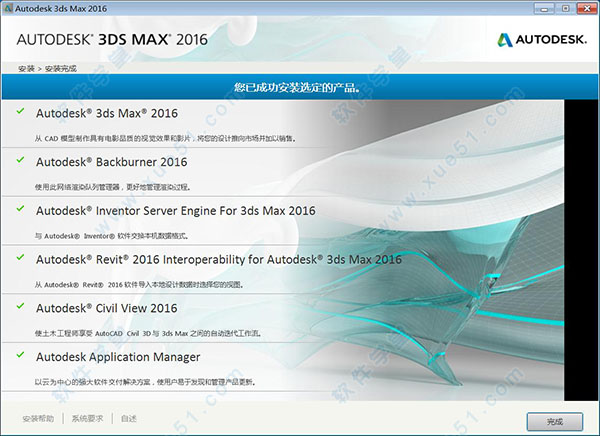Click the 安装 breadcrumb item

(x=26, y=67)
